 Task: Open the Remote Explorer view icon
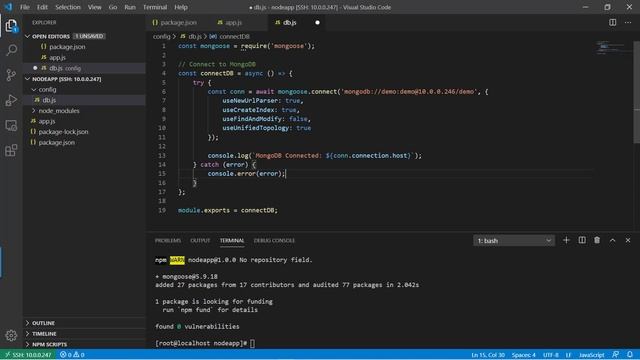click(11, 126)
